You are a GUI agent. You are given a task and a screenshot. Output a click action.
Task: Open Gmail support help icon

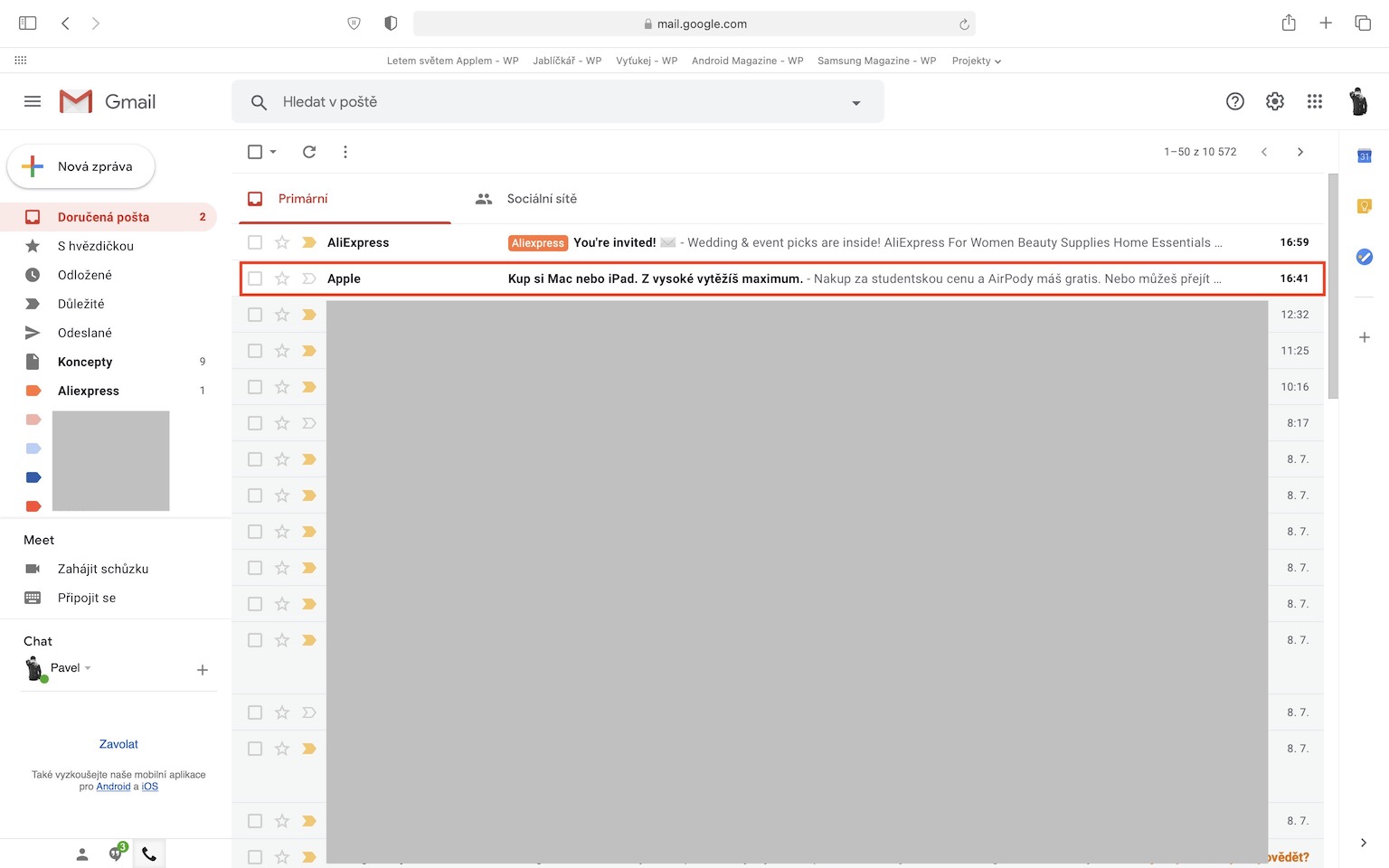click(1235, 101)
